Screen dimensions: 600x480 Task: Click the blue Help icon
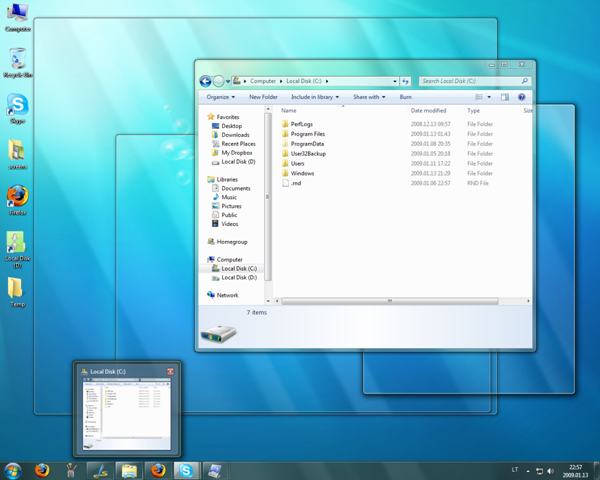[x=521, y=97]
